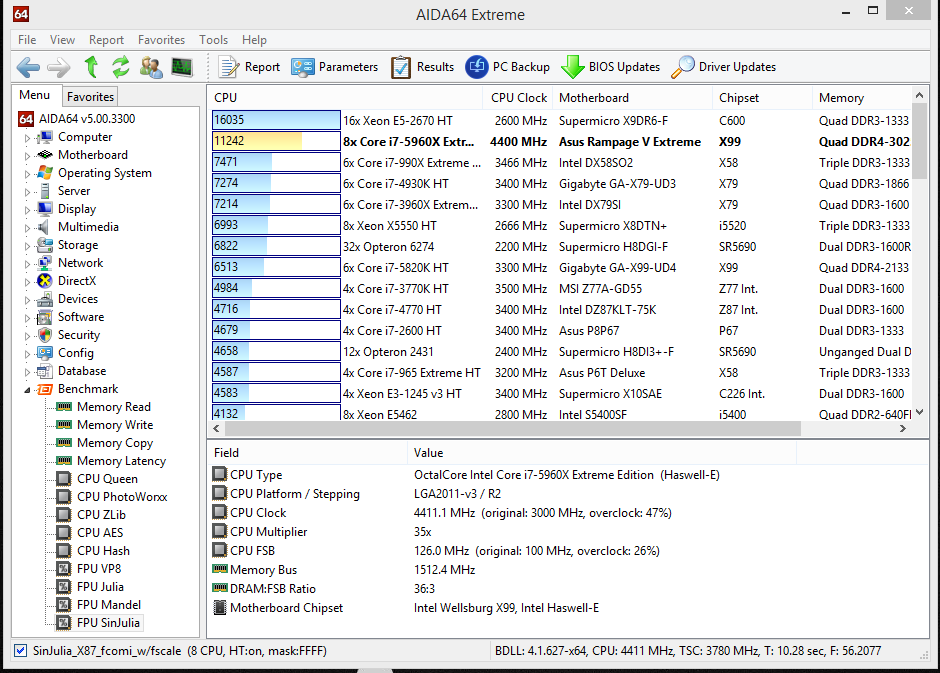The height and width of the screenshot is (673, 940).
Task: Select the AIDA64 v5.00.3300 root node
Action: coord(87,119)
